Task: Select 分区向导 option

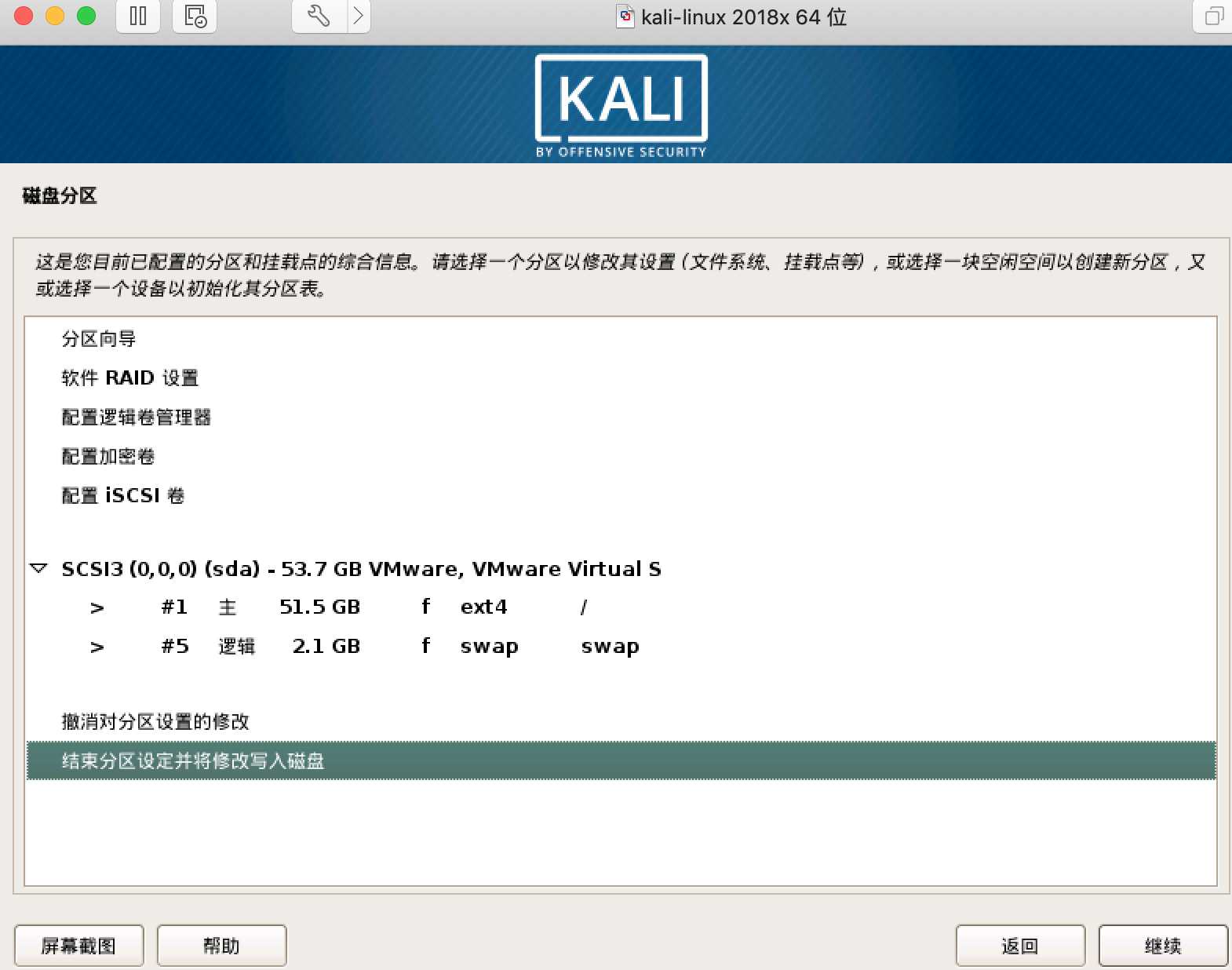Action: pyautogui.click(x=99, y=339)
